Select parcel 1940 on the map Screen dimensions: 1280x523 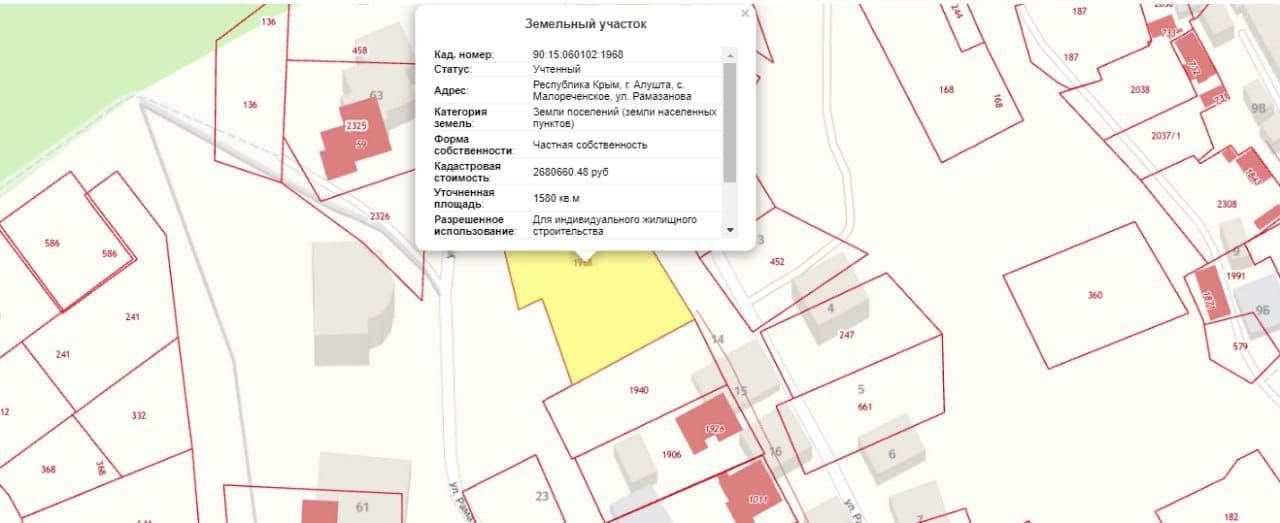pyautogui.click(x=640, y=390)
